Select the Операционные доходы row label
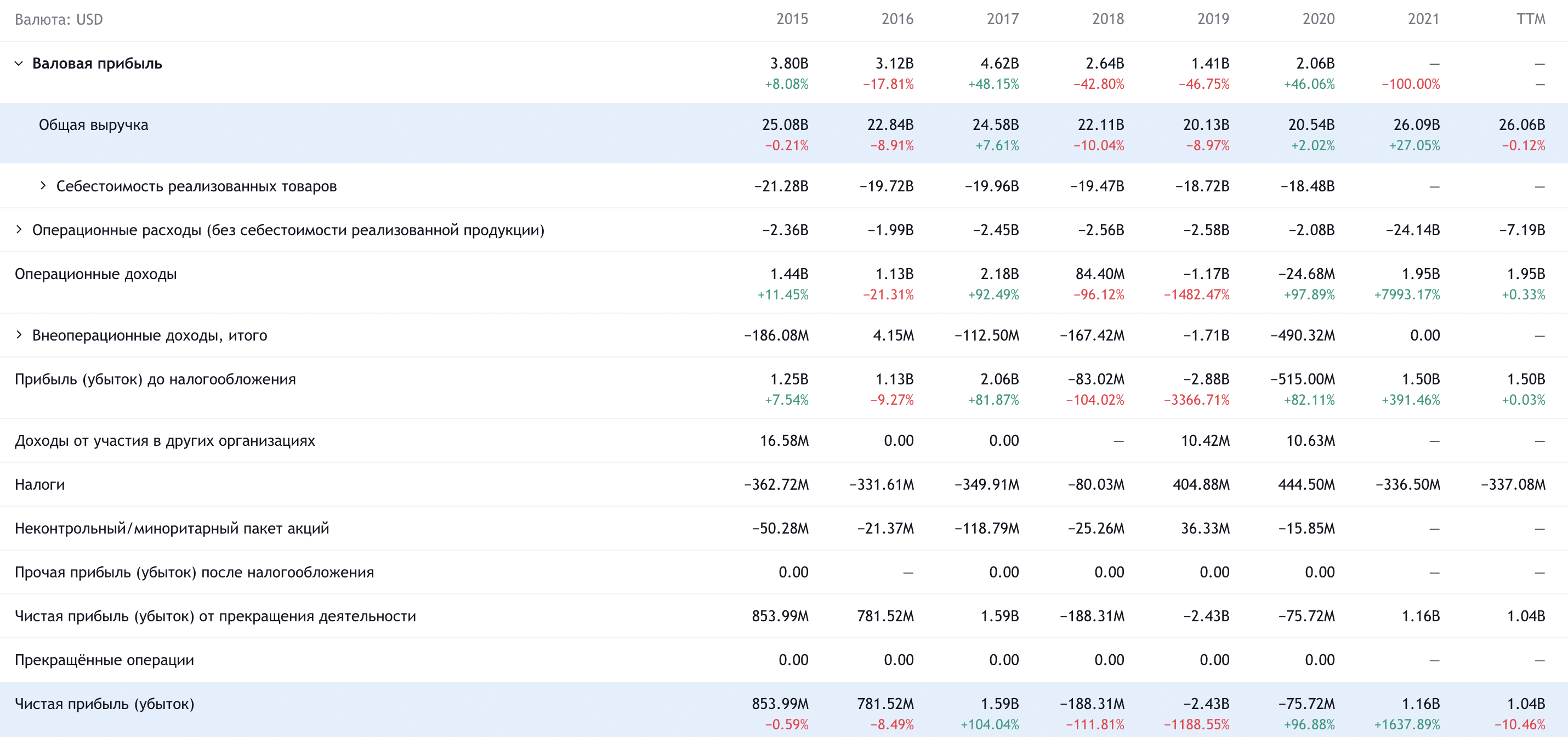The width and height of the screenshot is (1568, 737). pos(96,274)
